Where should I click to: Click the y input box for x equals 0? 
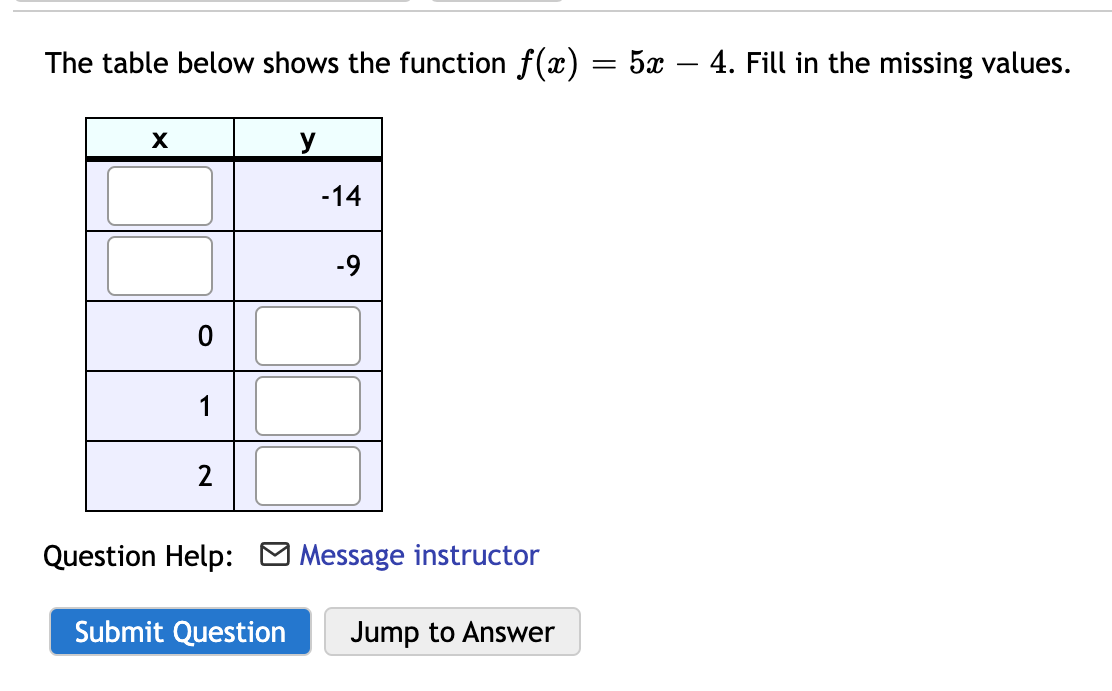pyautogui.click(x=308, y=335)
